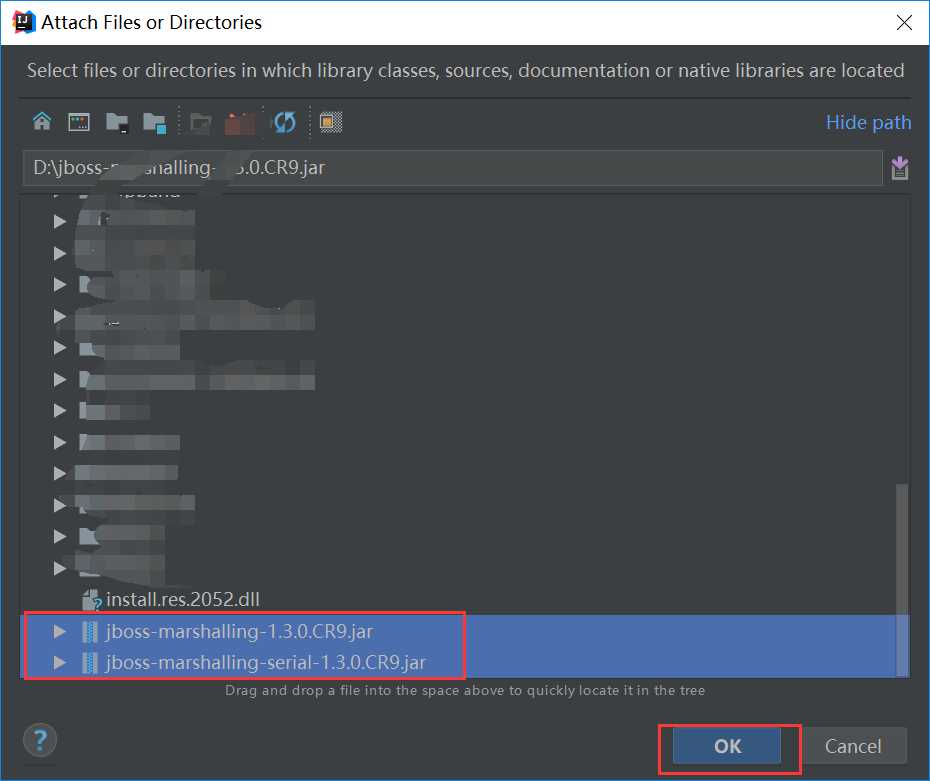
Task: Click the Hide path link
Action: 868,122
